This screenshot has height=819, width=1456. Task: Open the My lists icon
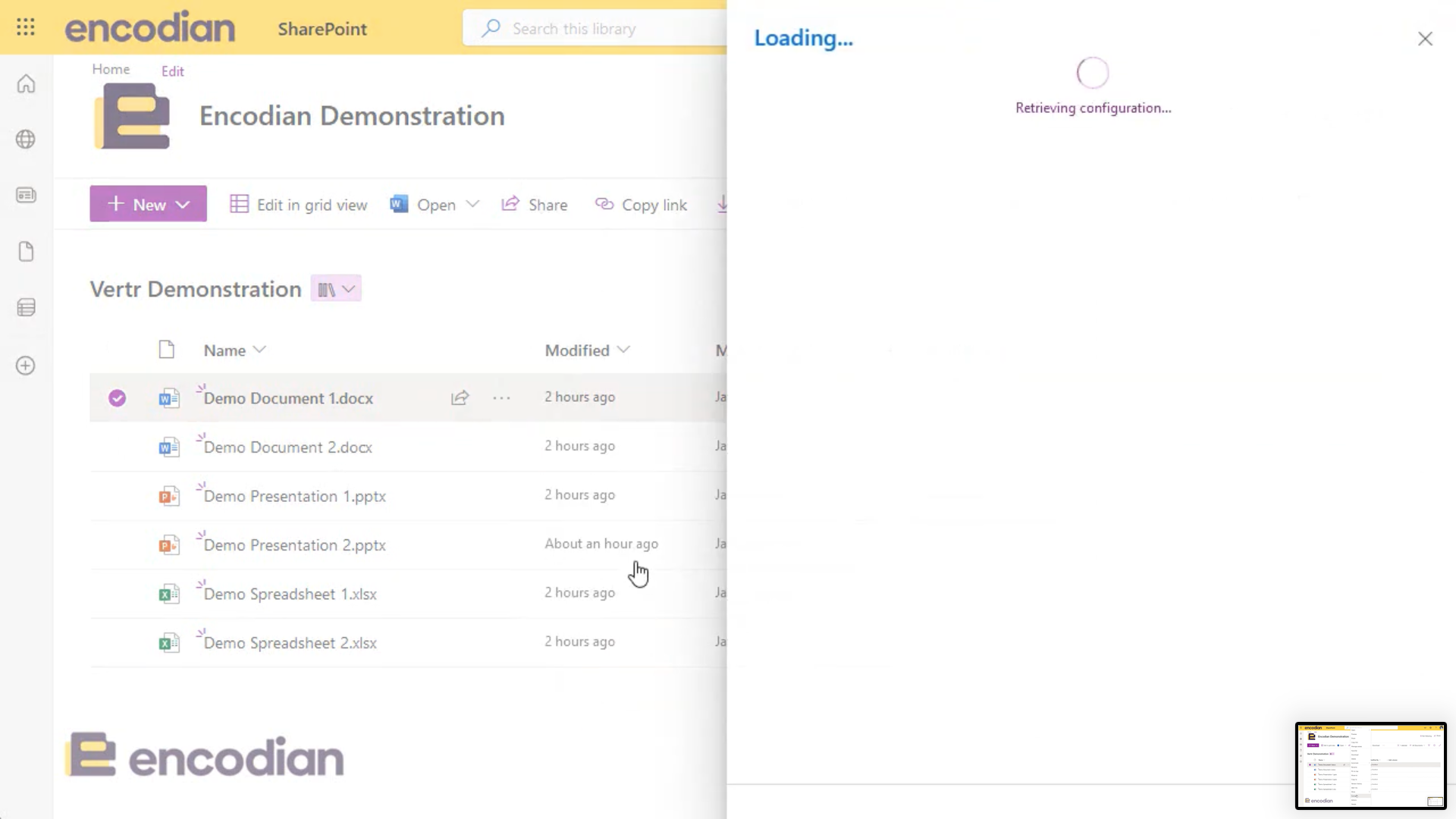click(x=26, y=307)
